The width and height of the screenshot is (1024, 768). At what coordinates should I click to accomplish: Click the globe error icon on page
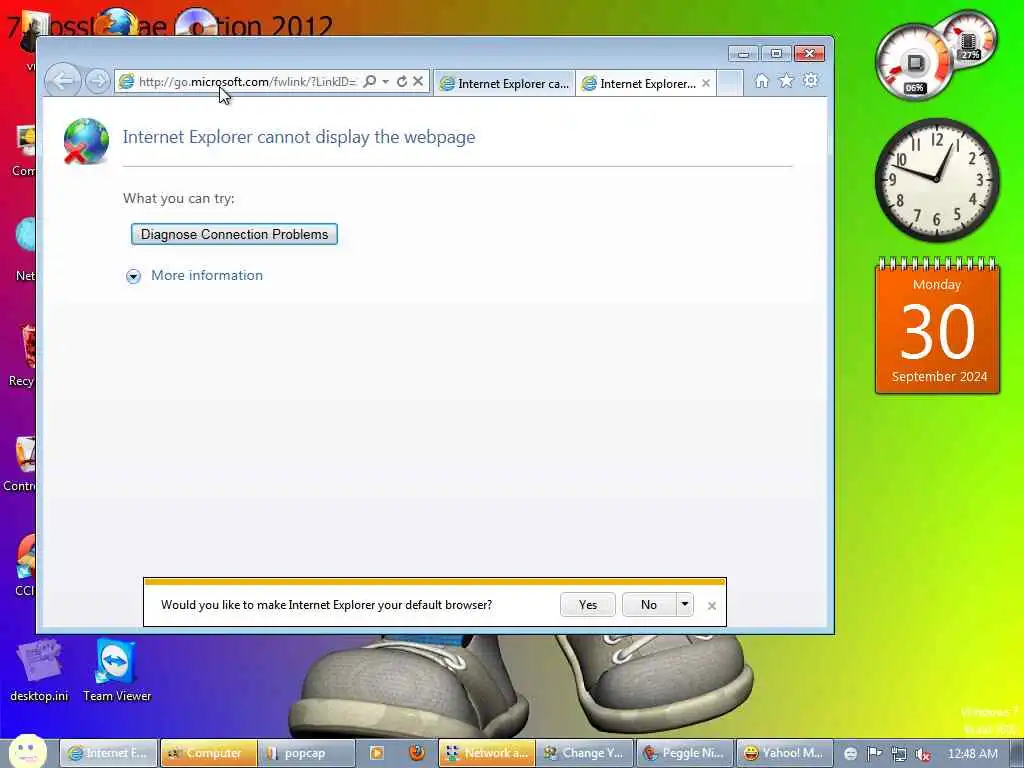[x=86, y=141]
